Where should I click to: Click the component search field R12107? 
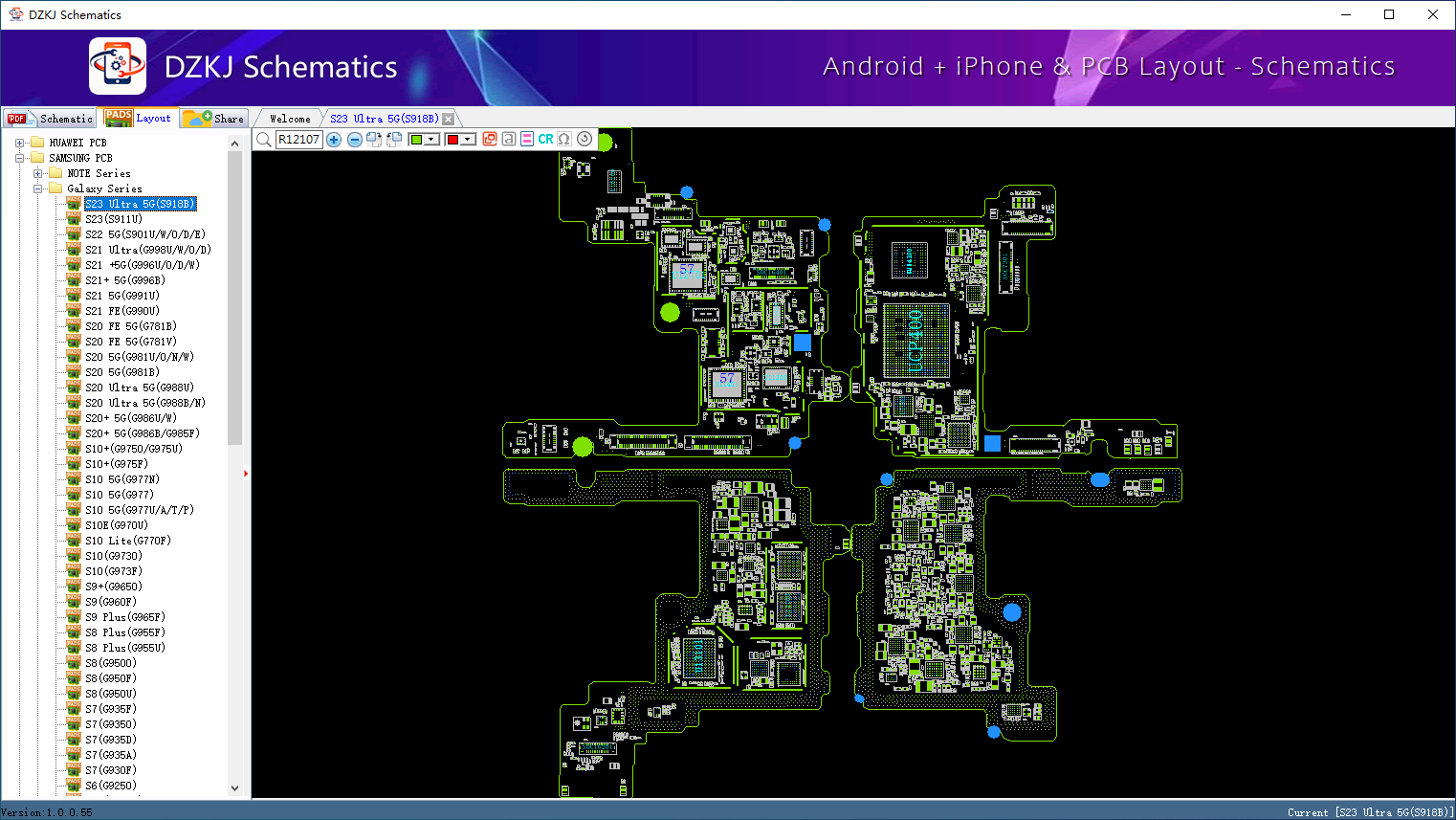[298, 140]
